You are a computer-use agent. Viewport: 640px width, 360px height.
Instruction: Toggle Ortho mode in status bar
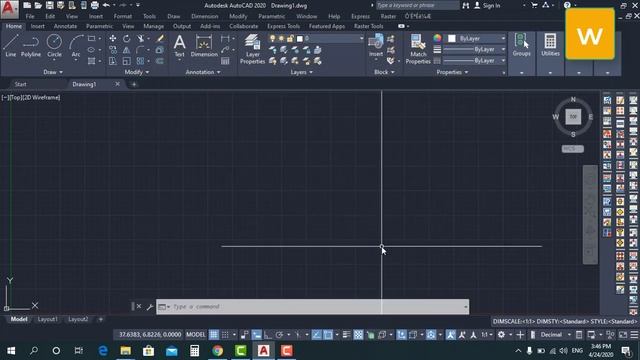268,335
